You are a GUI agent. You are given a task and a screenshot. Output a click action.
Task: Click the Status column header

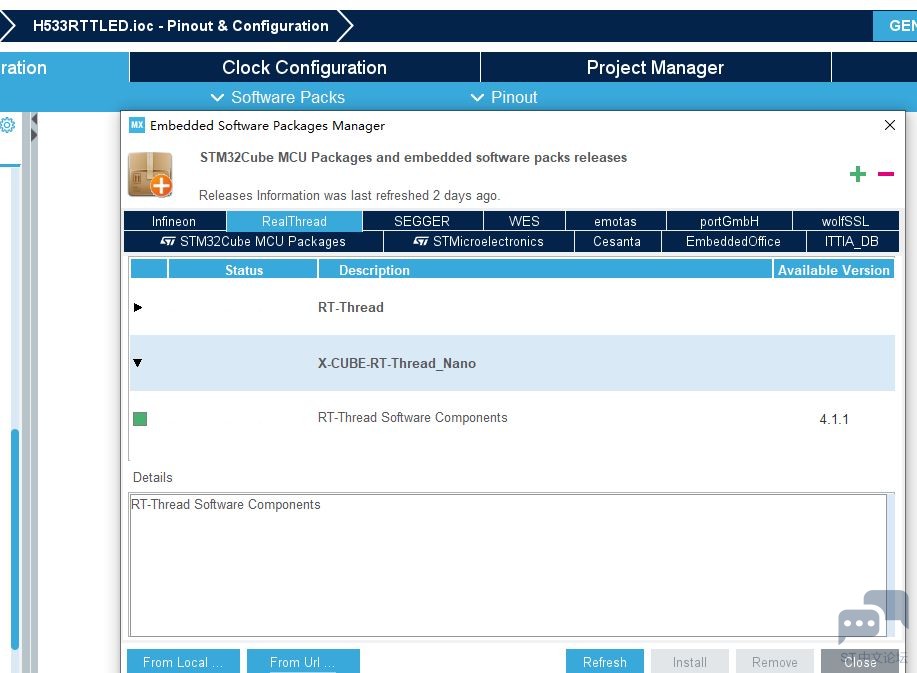point(243,270)
